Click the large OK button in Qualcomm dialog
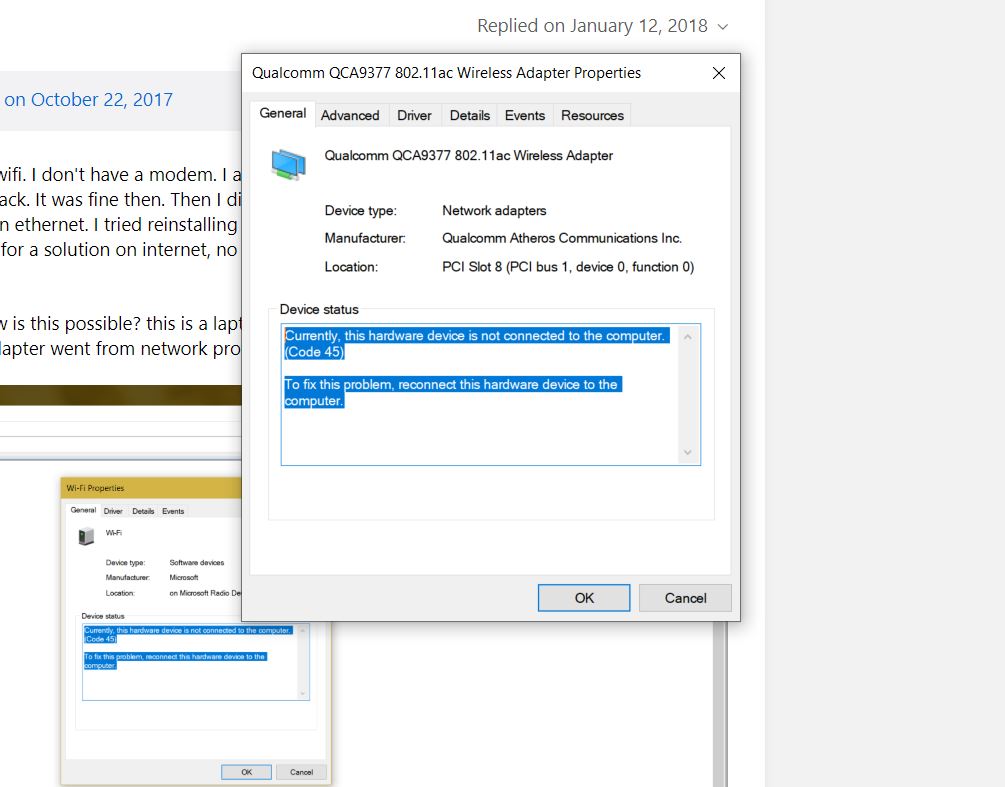 coord(584,598)
